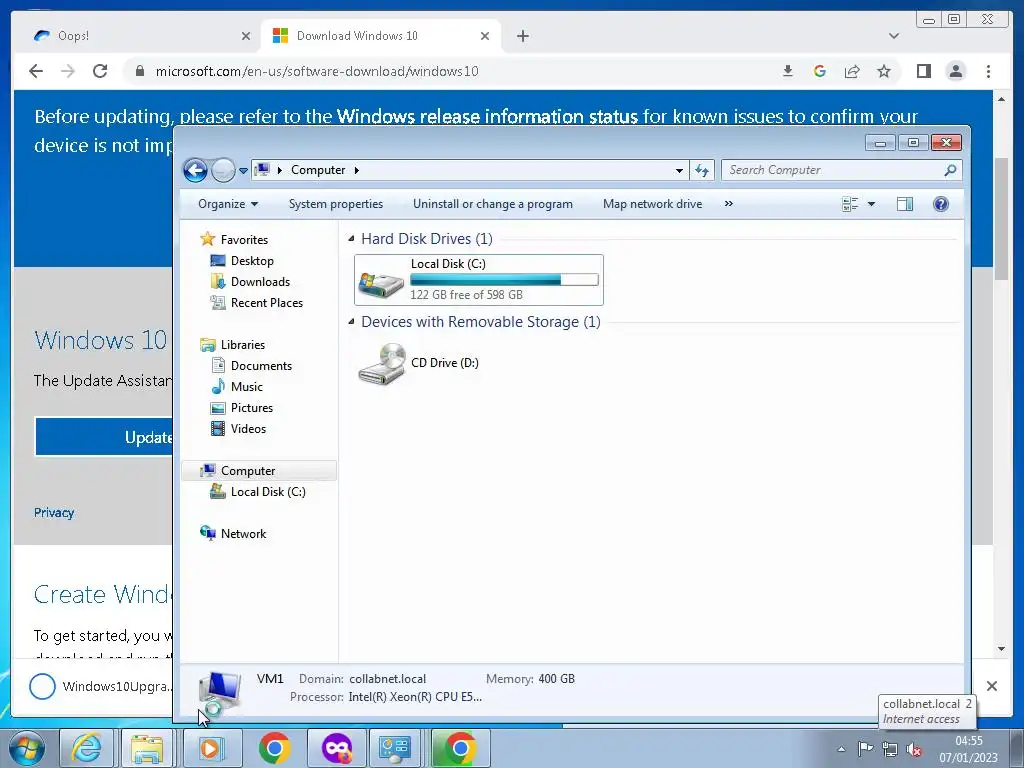
Task: Open Windows Media Player from taskbar
Action: click(210, 748)
